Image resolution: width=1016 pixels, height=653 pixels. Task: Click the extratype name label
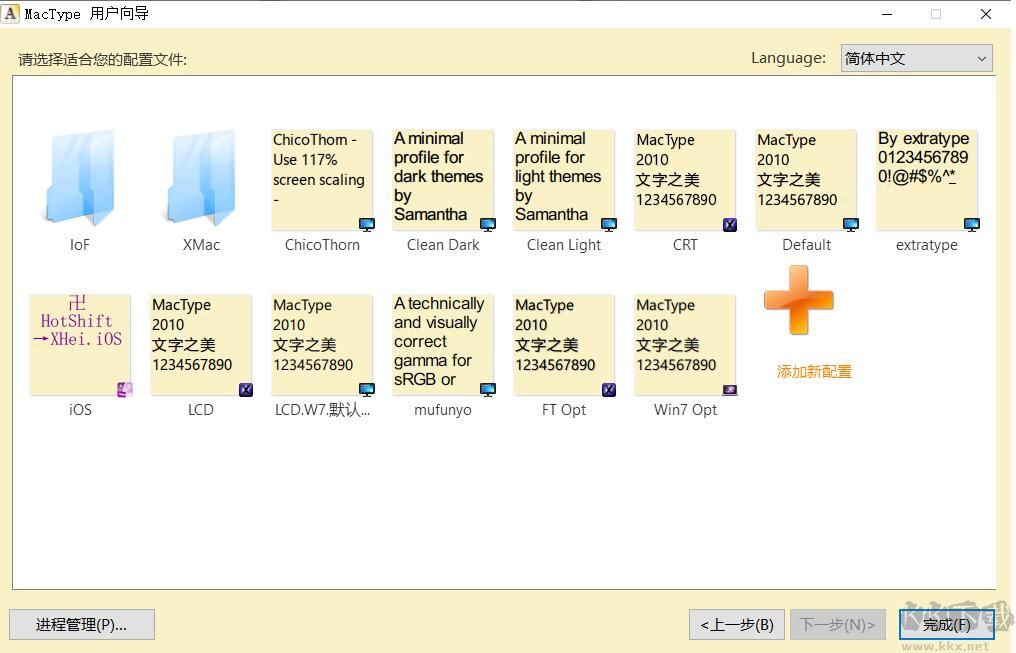click(x=927, y=245)
